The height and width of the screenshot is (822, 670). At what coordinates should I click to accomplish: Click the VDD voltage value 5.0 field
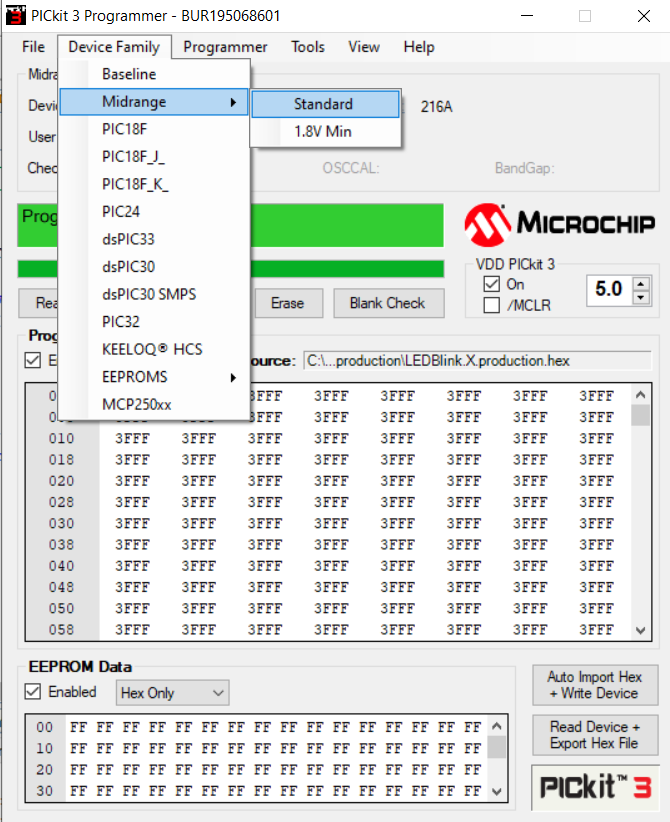coord(609,289)
